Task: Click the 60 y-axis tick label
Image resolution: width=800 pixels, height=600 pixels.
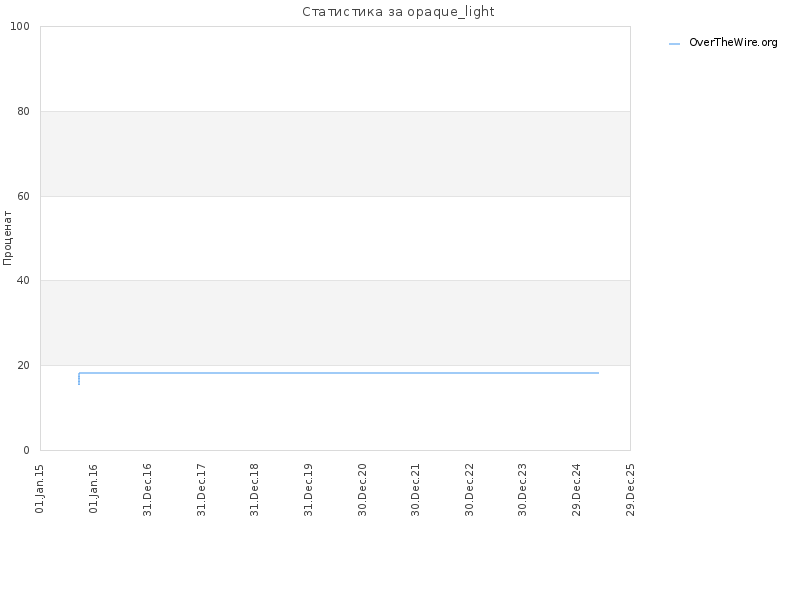Action: pos(23,196)
